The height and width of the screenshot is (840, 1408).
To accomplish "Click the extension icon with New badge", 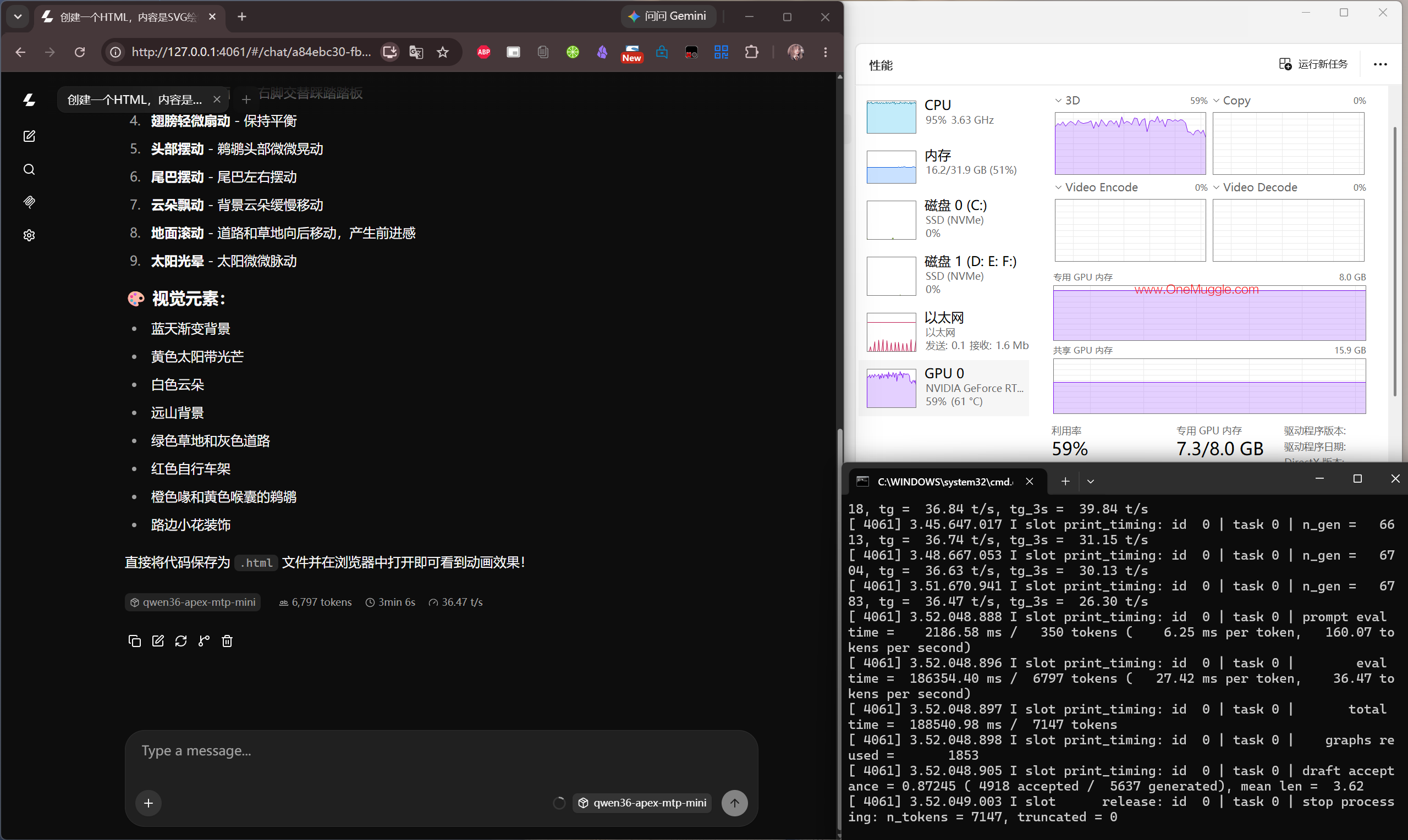I will tap(632, 53).
